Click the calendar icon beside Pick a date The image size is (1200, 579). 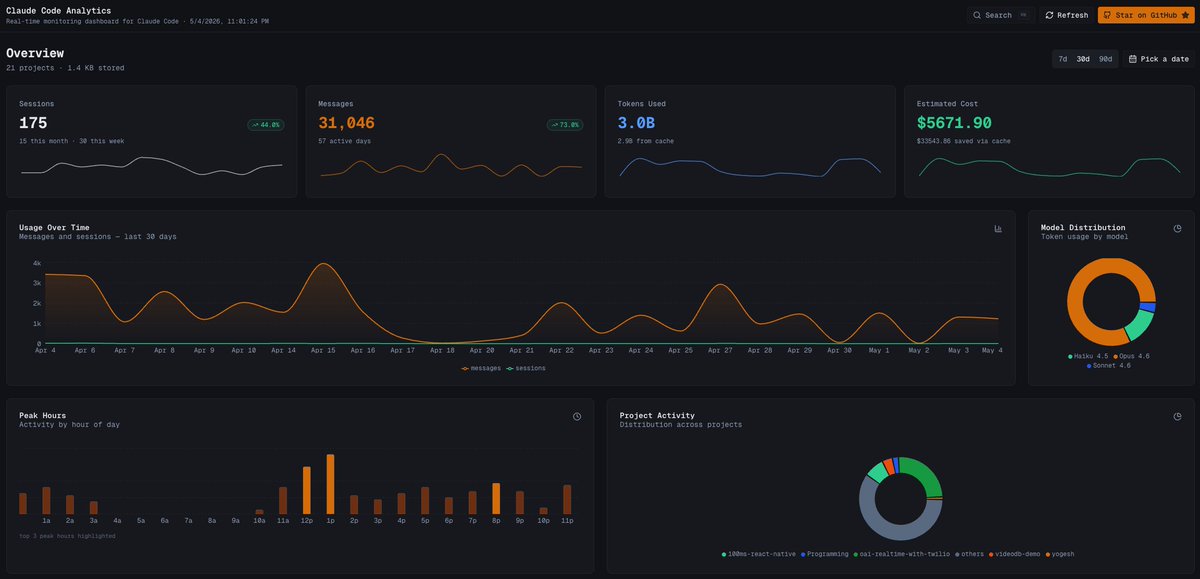[x=1133, y=59]
